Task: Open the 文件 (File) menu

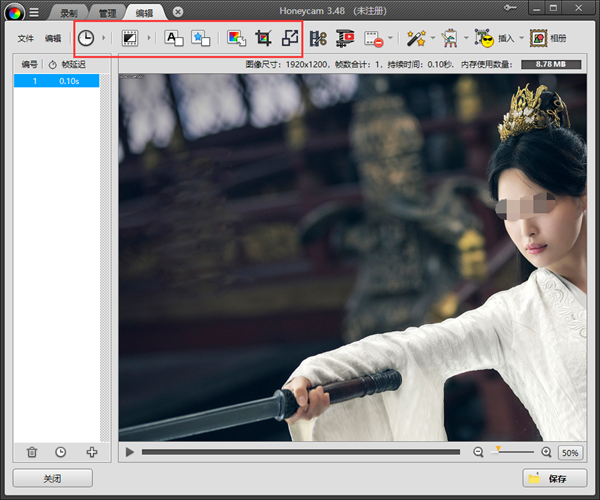Action: [x=26, y=38]
